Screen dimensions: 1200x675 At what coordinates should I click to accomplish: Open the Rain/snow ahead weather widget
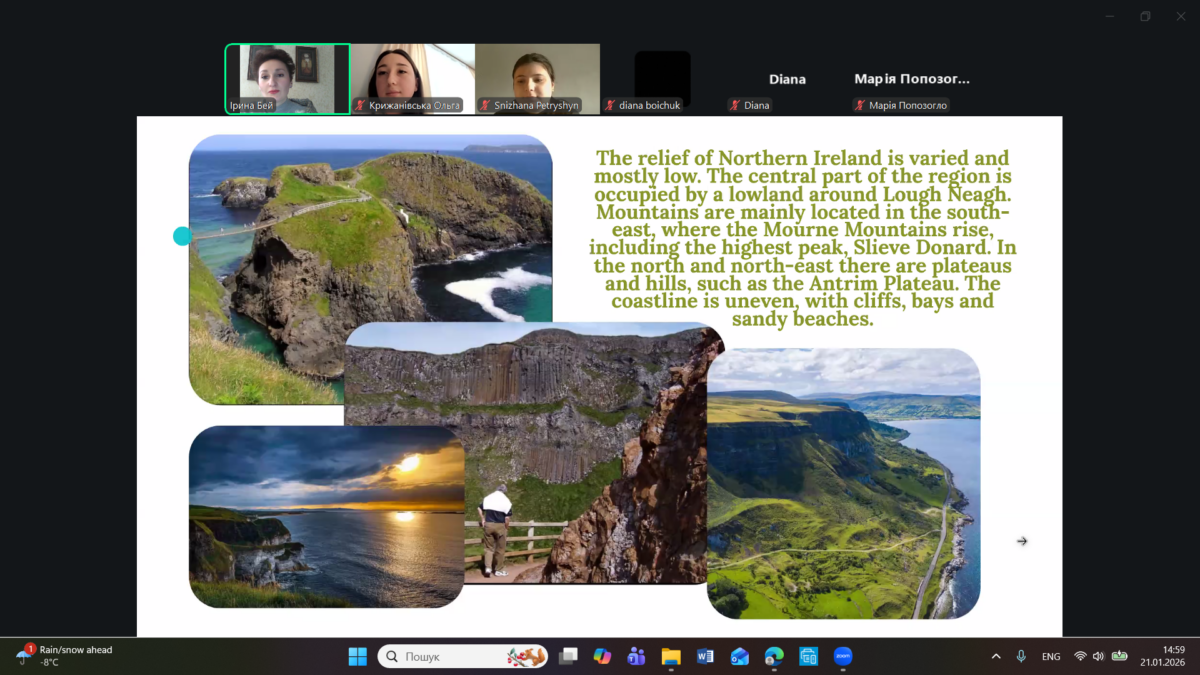[x=65, y=656]
